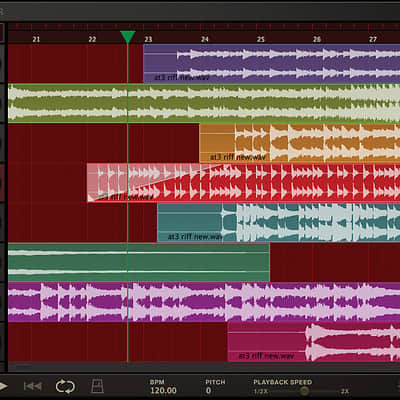Click the Pitch value 0

pos(208,390)
